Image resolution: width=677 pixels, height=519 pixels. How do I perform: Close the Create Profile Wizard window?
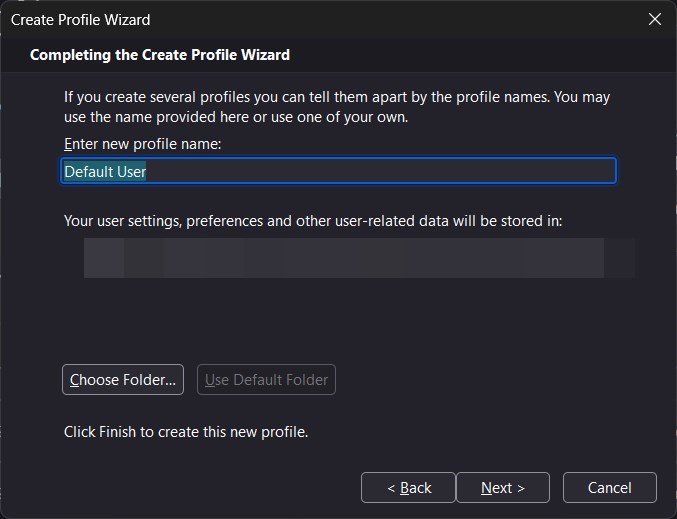coord(655,19)
